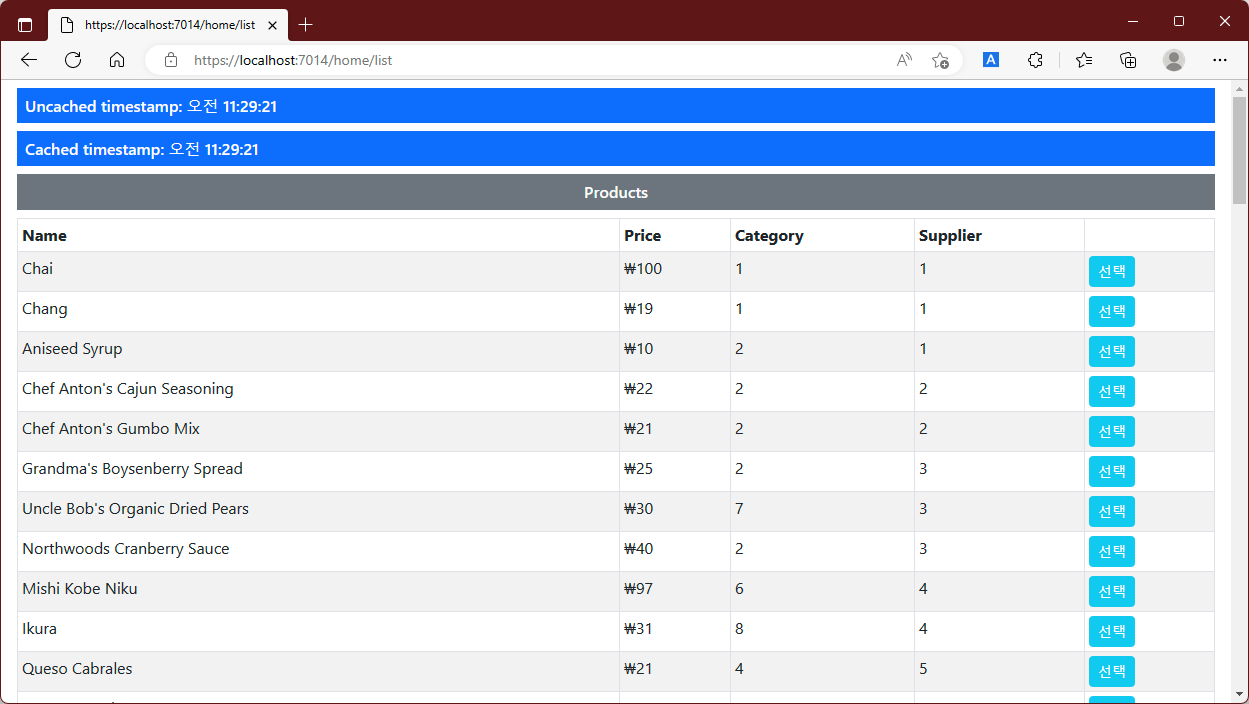Image resolution: width=1249 pixels, height=704 pixels.
Task: Select Chef Anton's Cajun Seasoning row button
Action: click(x=1112, y=391)
